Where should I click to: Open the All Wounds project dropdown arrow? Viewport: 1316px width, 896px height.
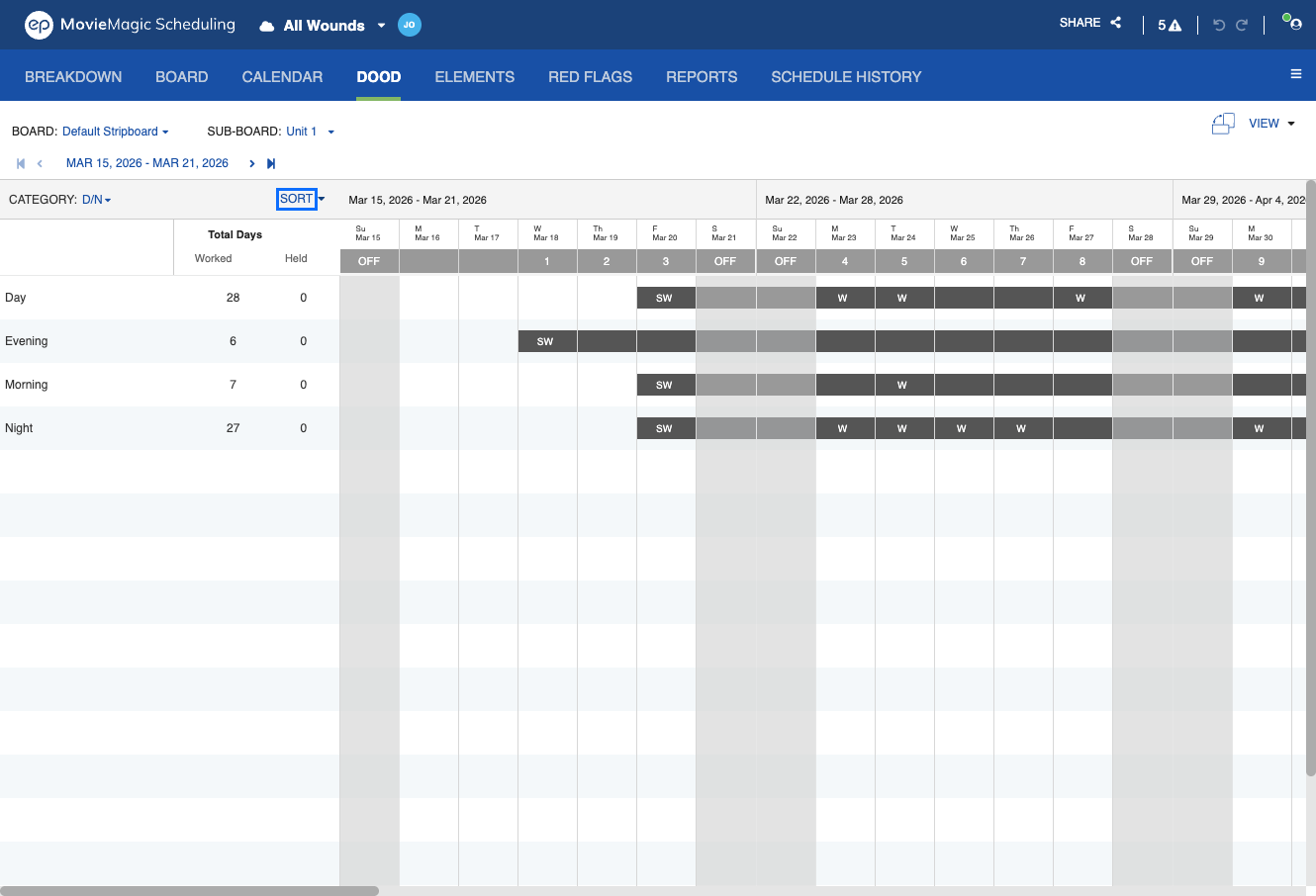(x=381, y=26)
